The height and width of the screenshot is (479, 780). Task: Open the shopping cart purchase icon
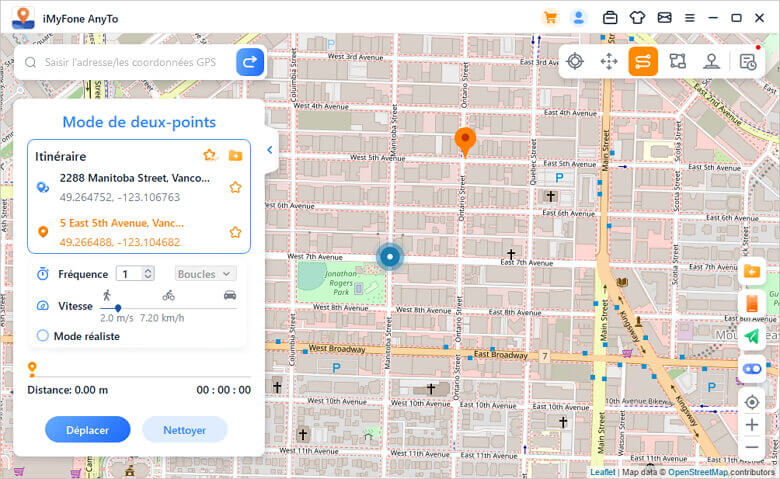tap(550, 18)
